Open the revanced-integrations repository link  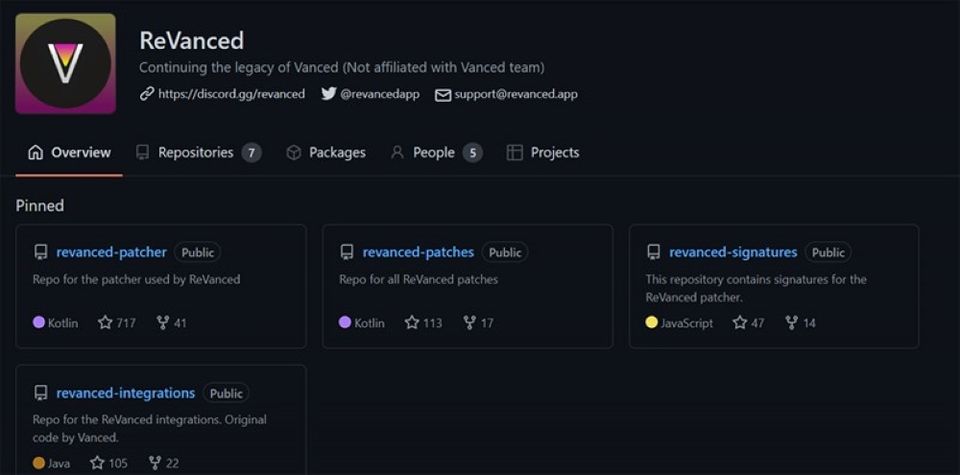point(125,393)
